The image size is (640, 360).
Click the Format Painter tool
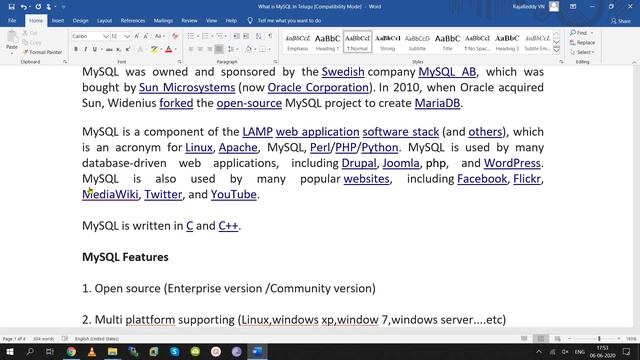[x=42, y=52]
